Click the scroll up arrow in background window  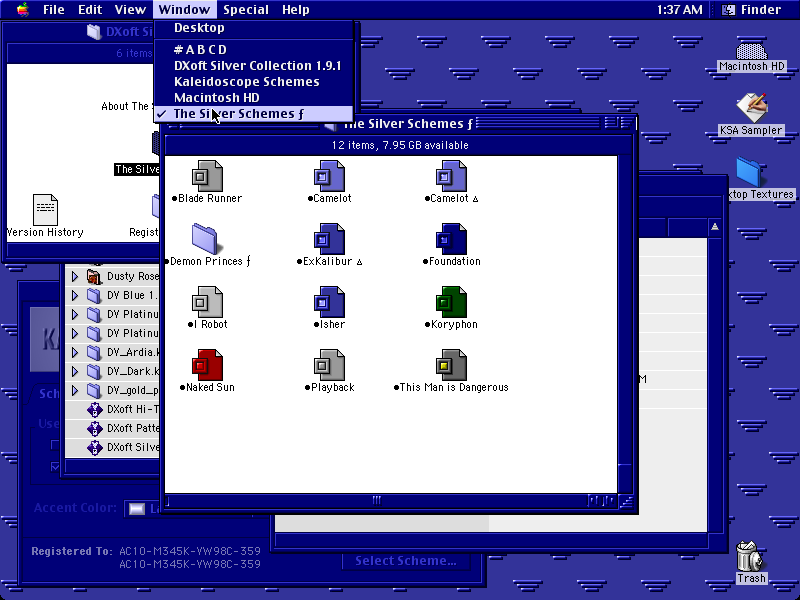715,227
